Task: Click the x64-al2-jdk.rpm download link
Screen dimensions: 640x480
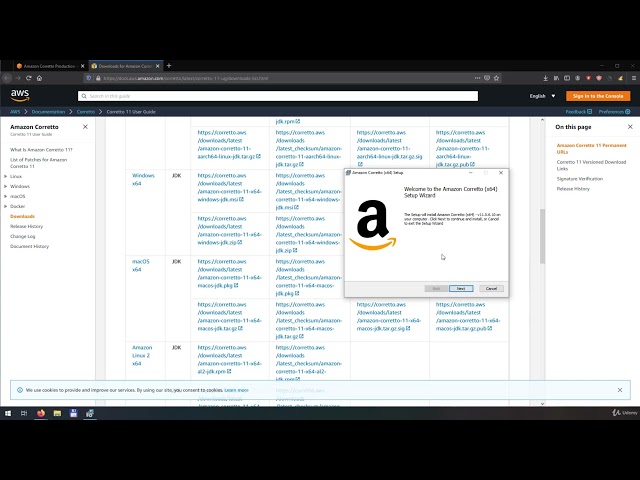Action: (x=229, y=359)
